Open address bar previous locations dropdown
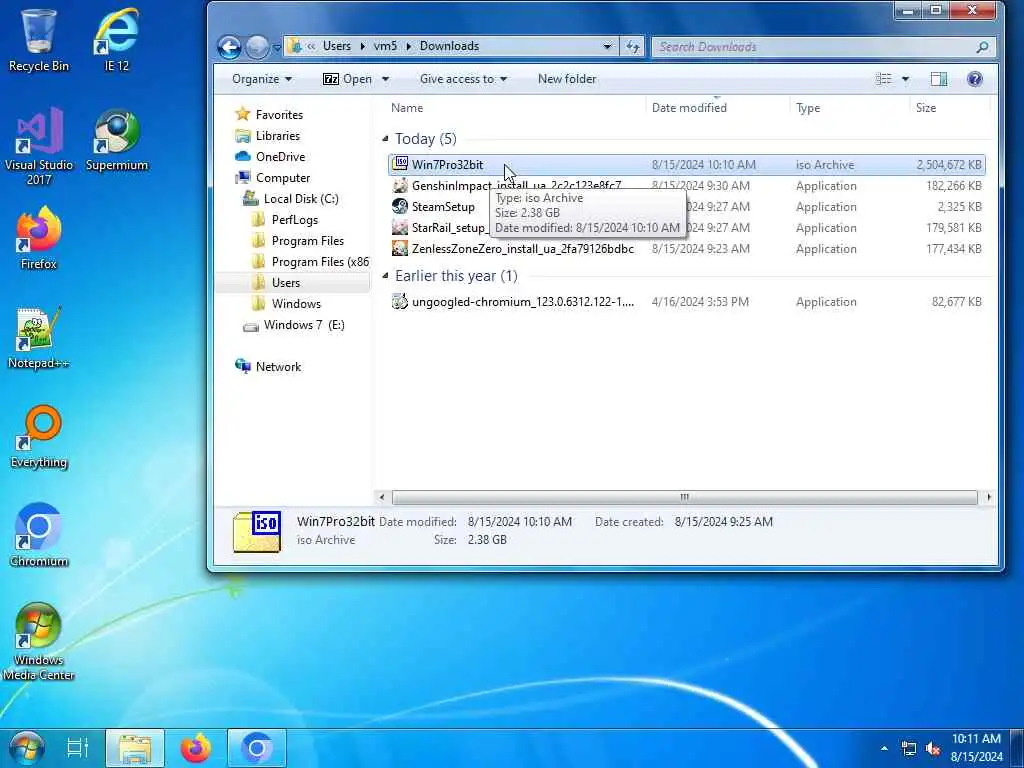Viewport: 1024px width, 768px height. (x=607, y=46)
